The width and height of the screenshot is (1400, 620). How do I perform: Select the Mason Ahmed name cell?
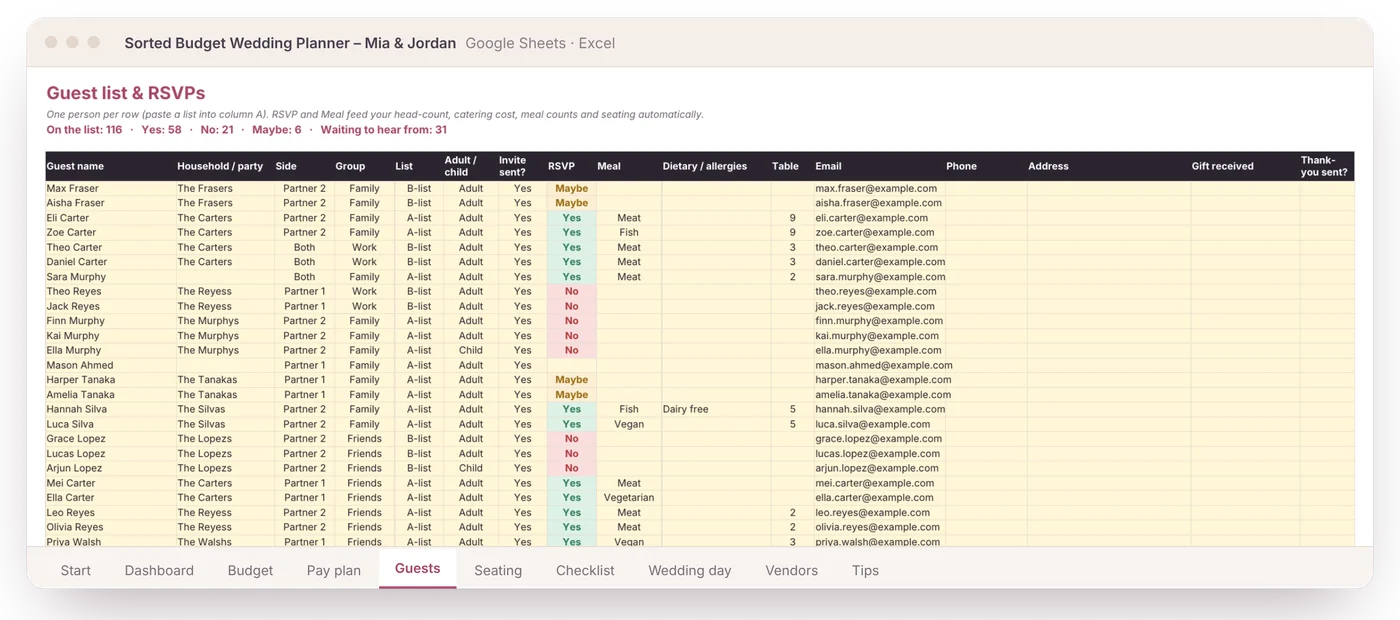pos(110,365)
